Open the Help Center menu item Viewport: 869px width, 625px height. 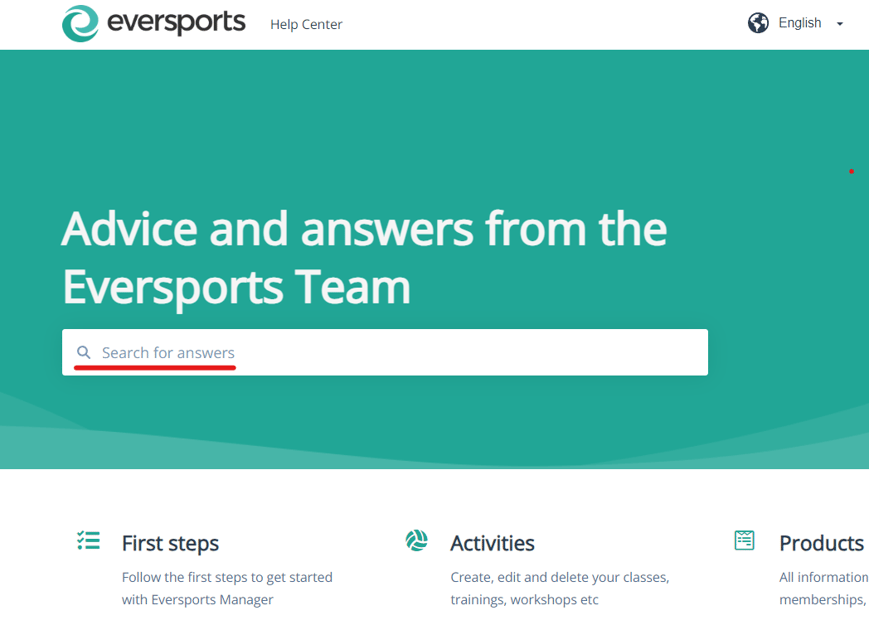pyautogui.click(x=306, y=24)
